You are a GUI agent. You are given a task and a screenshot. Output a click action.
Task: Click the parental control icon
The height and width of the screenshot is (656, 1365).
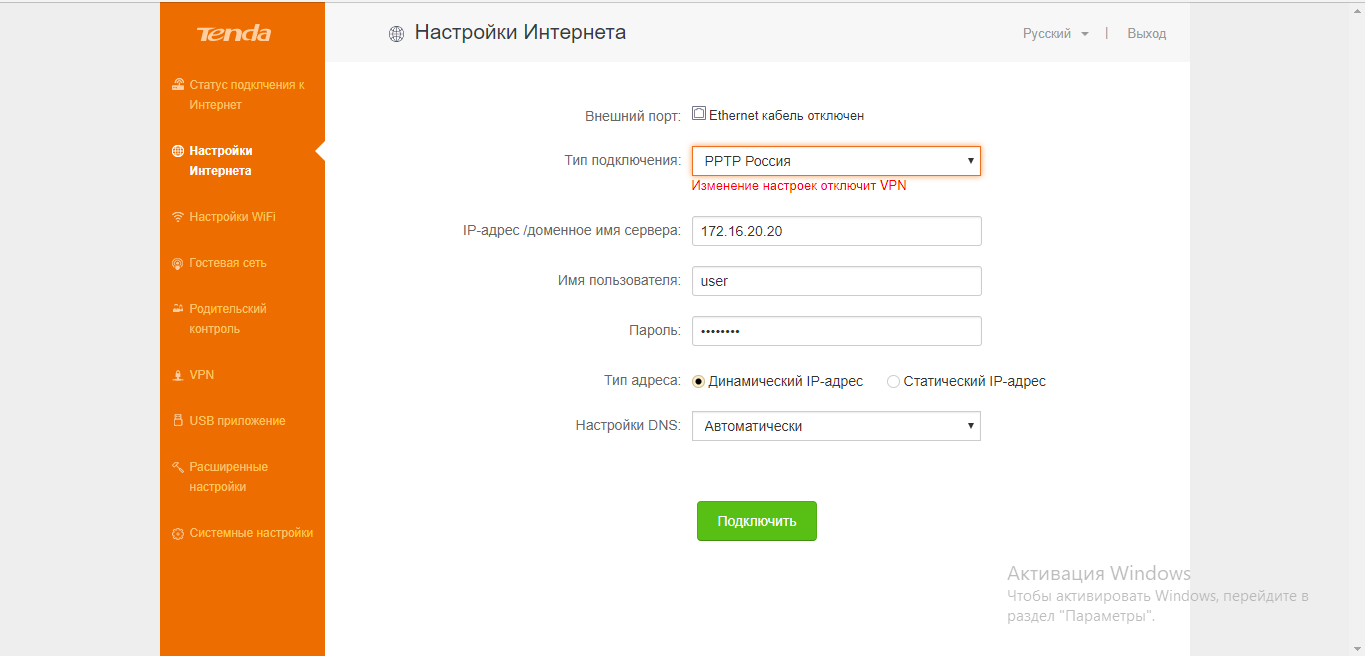click(178, 309)
